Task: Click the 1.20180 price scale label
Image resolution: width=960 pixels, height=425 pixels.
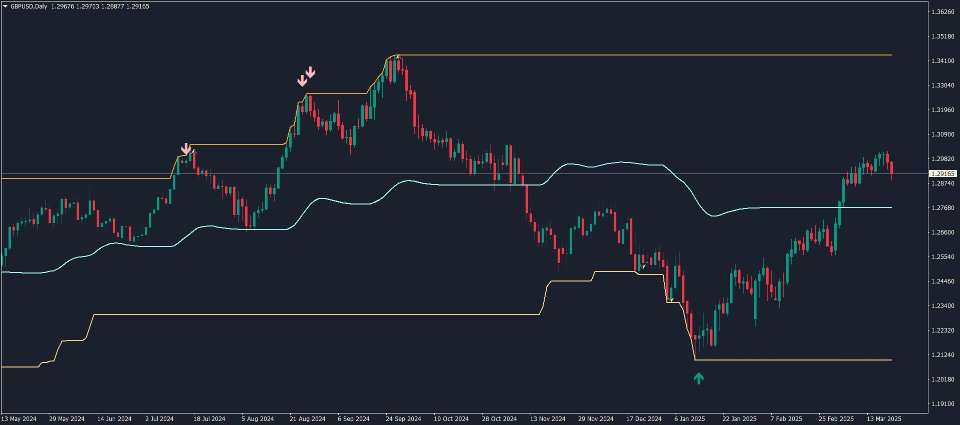Action: (942, 379)
